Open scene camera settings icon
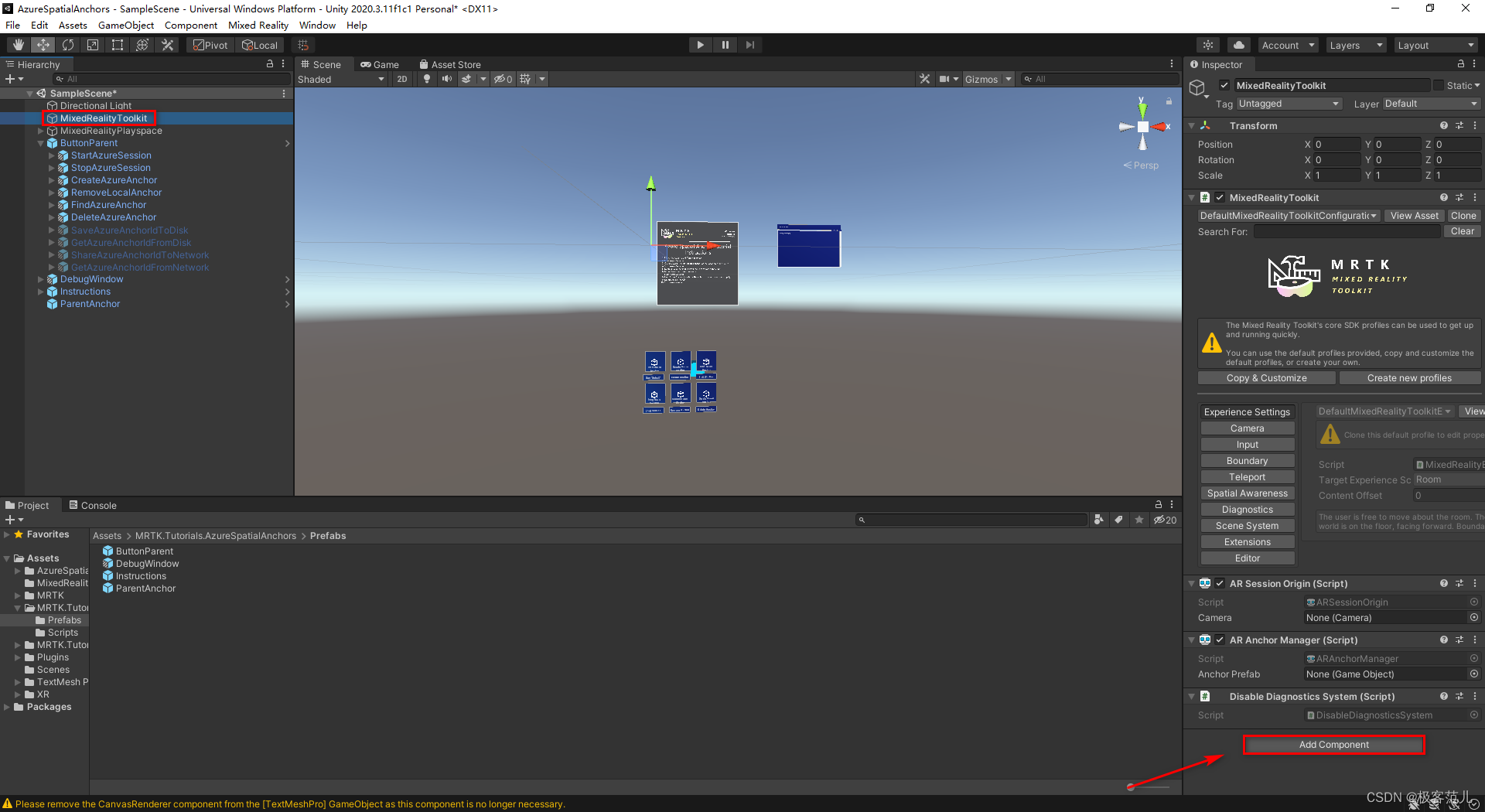Viewport: 1485px width, 812px height. click(x=944, y=79)
